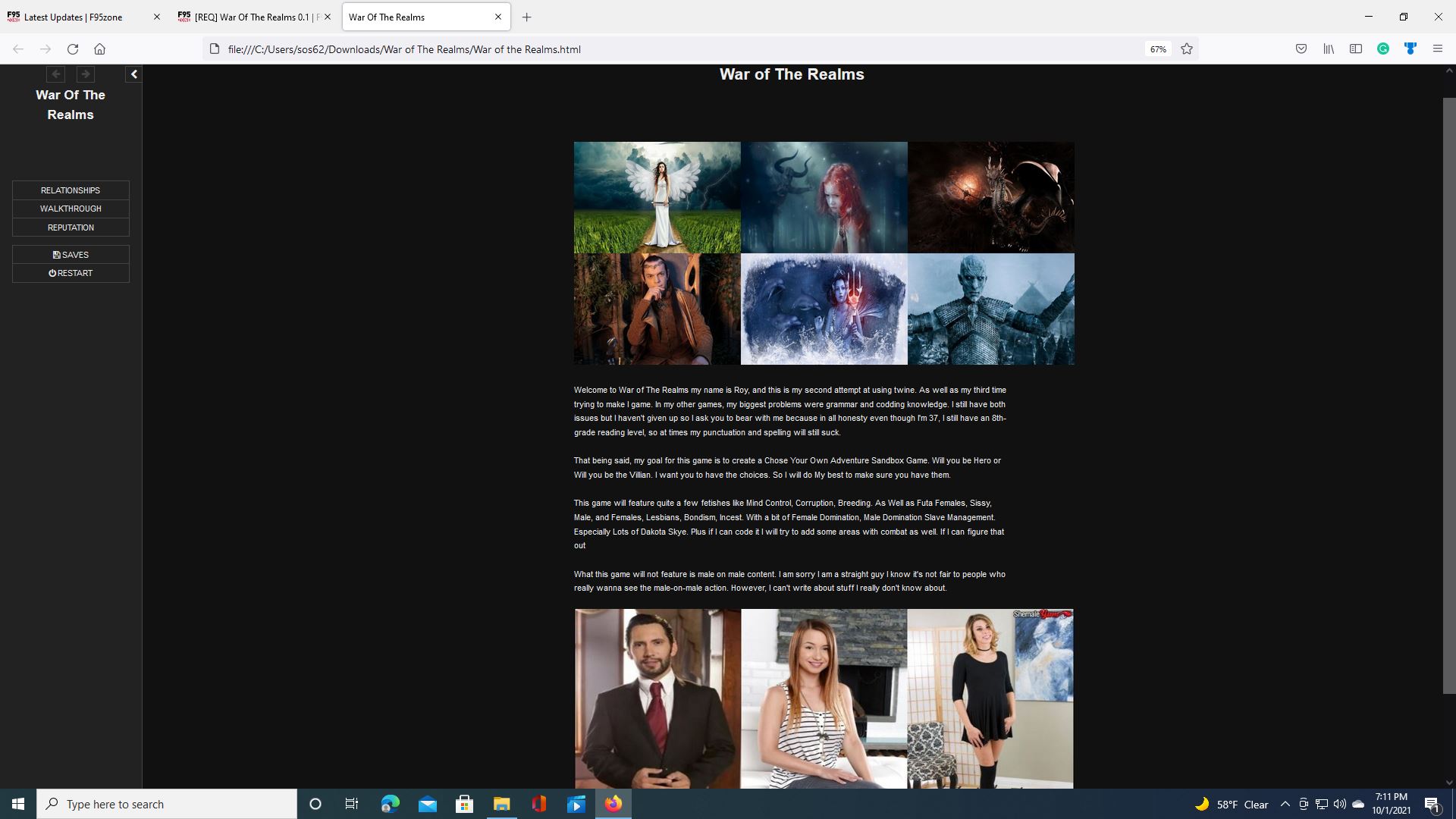Go to Firefox home page
1456x819 pixels.
(x=99, y=49)
